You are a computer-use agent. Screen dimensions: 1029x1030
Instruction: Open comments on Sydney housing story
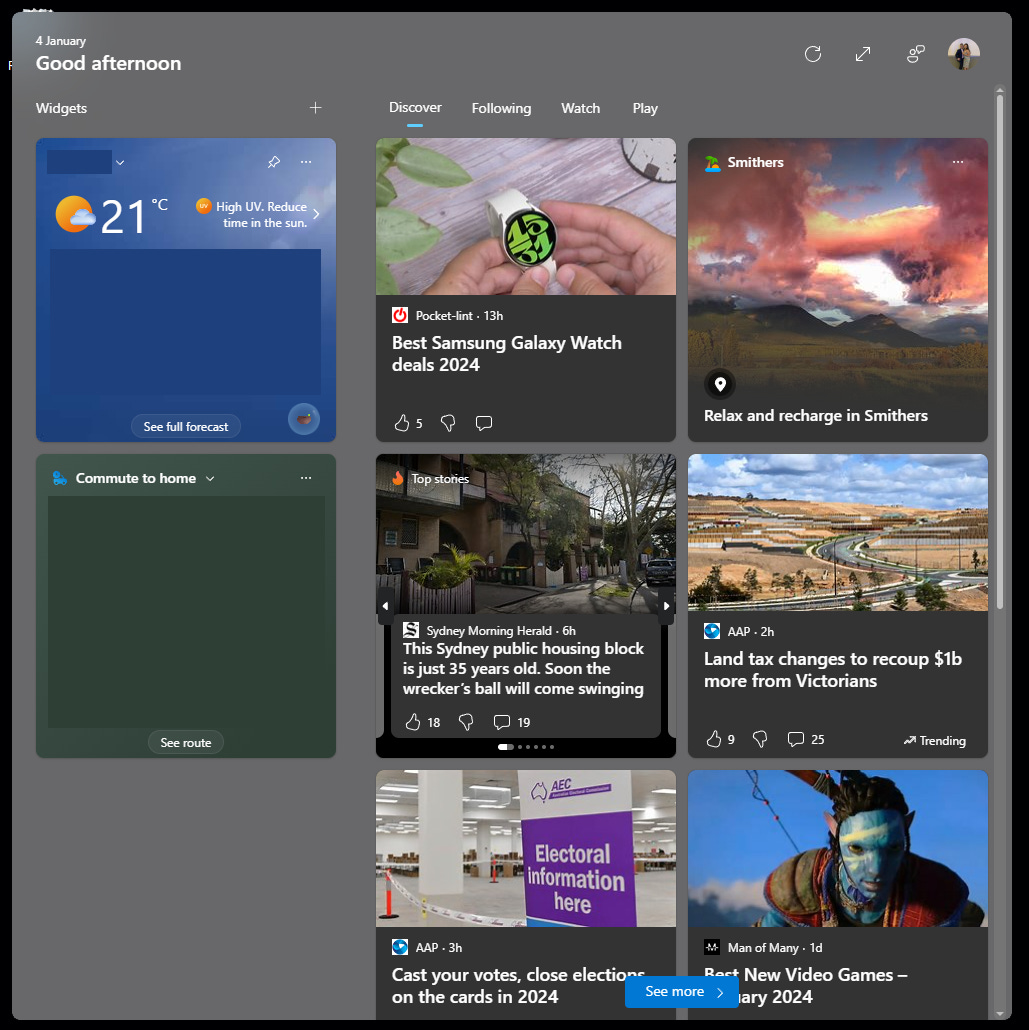click(501, 723)
